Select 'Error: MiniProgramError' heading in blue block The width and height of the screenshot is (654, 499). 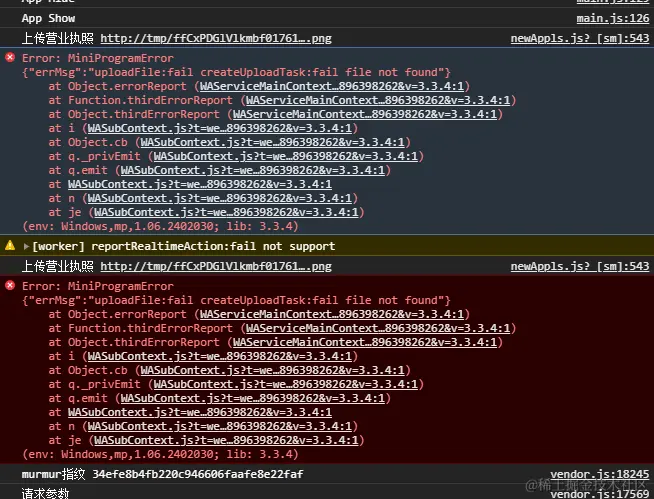pyautogui.click(x=98, y=58)
